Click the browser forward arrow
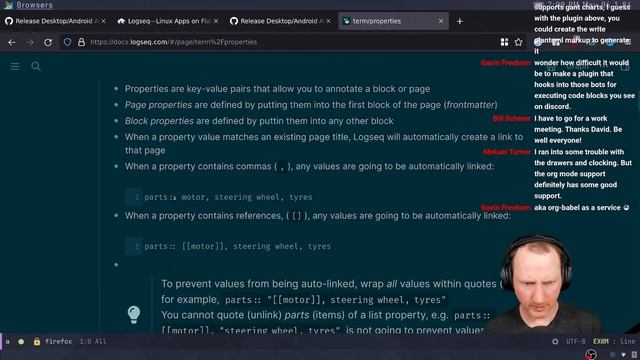Viewport: 640px width, 360px height. pyautogui.click(x=30, y=42)
